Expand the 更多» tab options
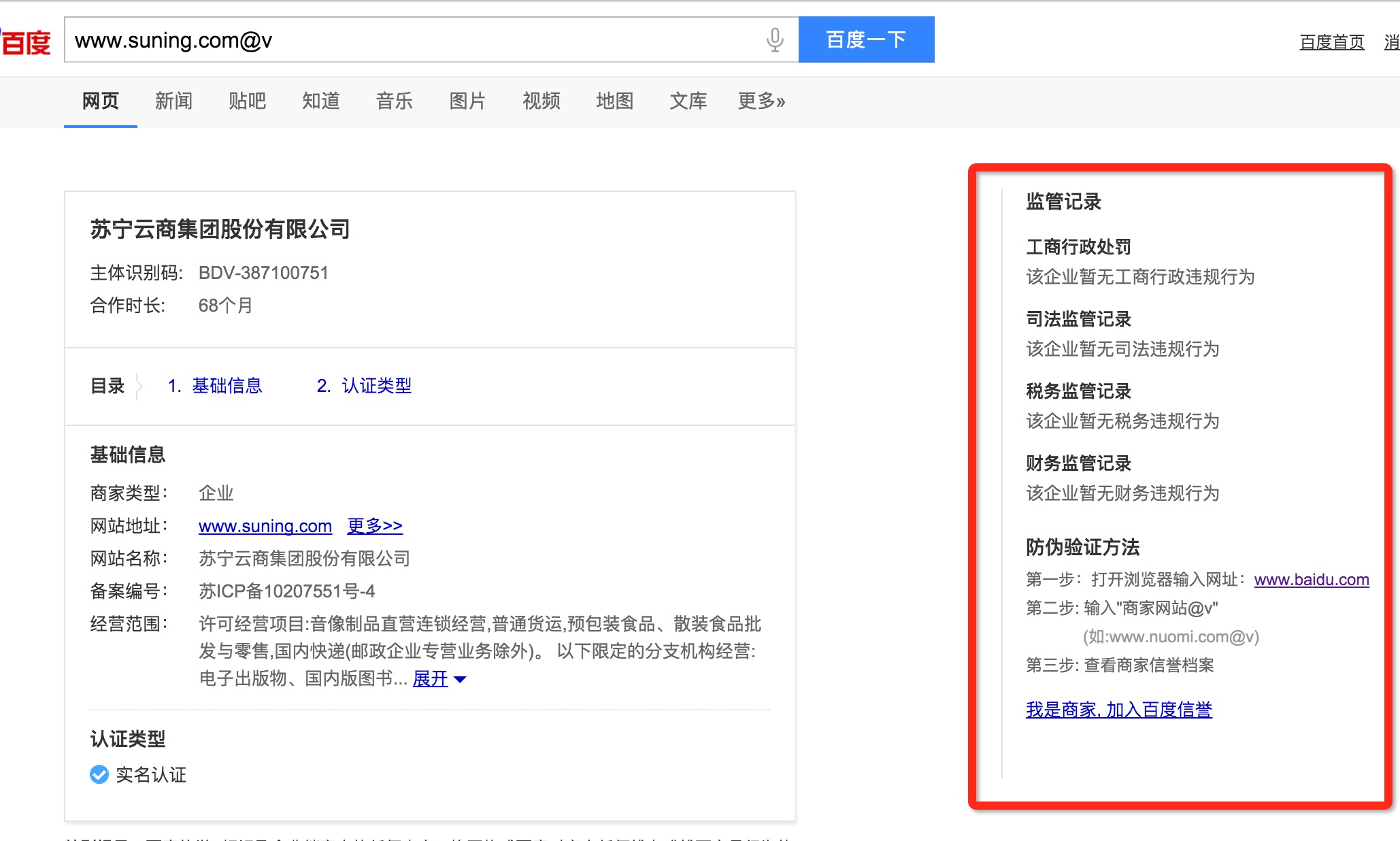The image size is (1400, 841). [761, 101]
